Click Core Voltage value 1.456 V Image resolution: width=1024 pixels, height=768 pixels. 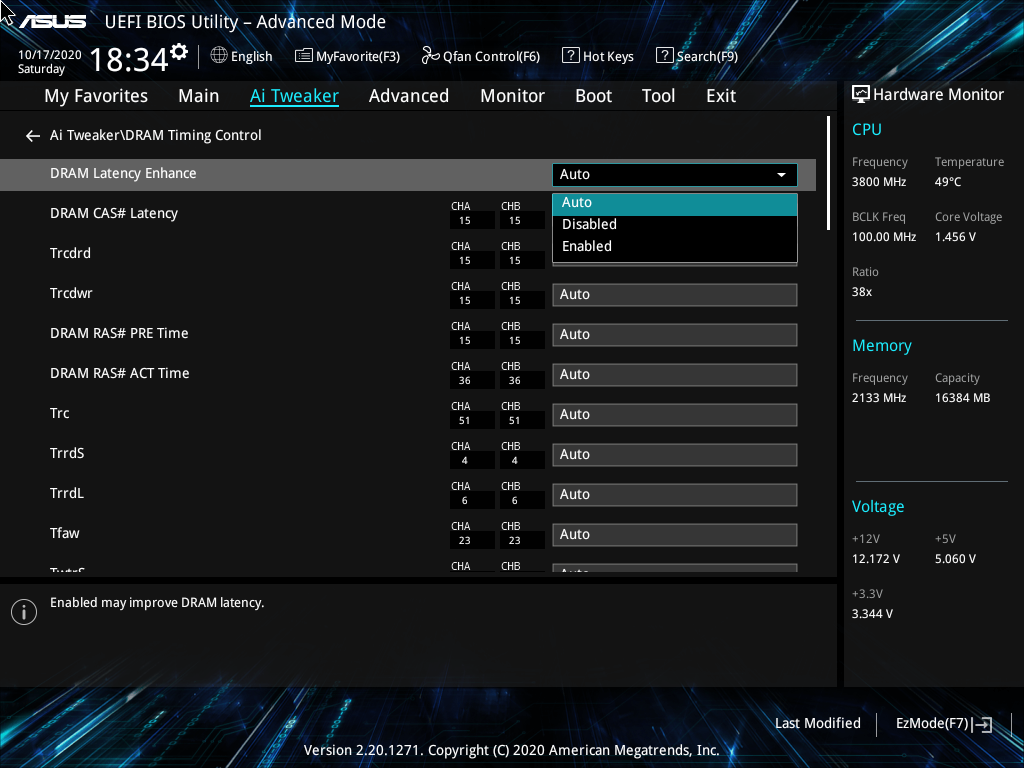(x=955, y=237)
